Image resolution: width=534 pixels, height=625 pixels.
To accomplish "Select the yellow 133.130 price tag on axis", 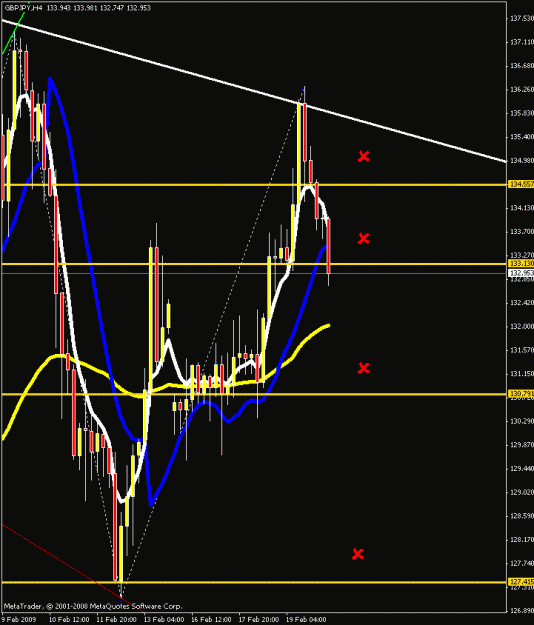I will point(521,263).
